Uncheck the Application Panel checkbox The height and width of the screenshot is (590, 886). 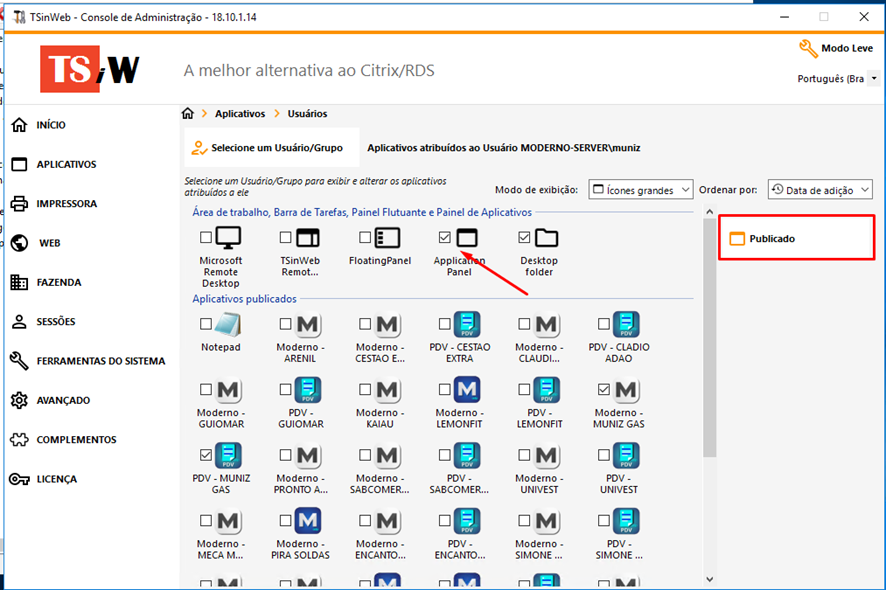click(x=445, y=238)
